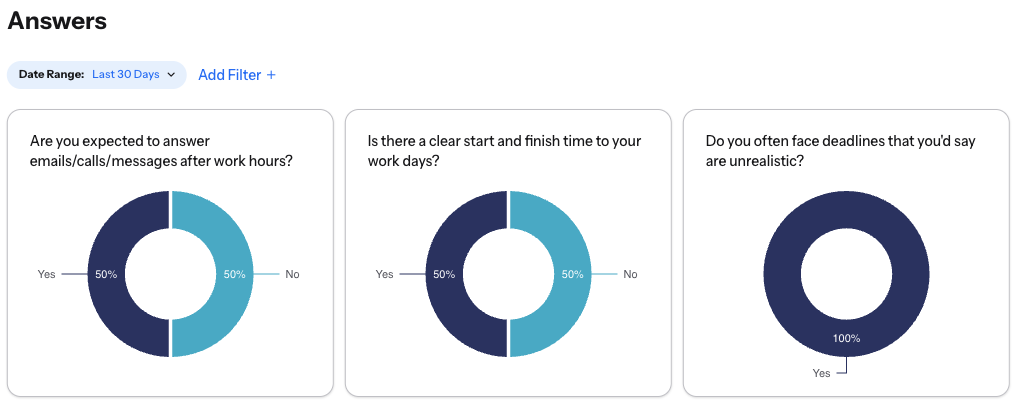Click the Yes label of the after-hours chart

click(x=46, y=274)
